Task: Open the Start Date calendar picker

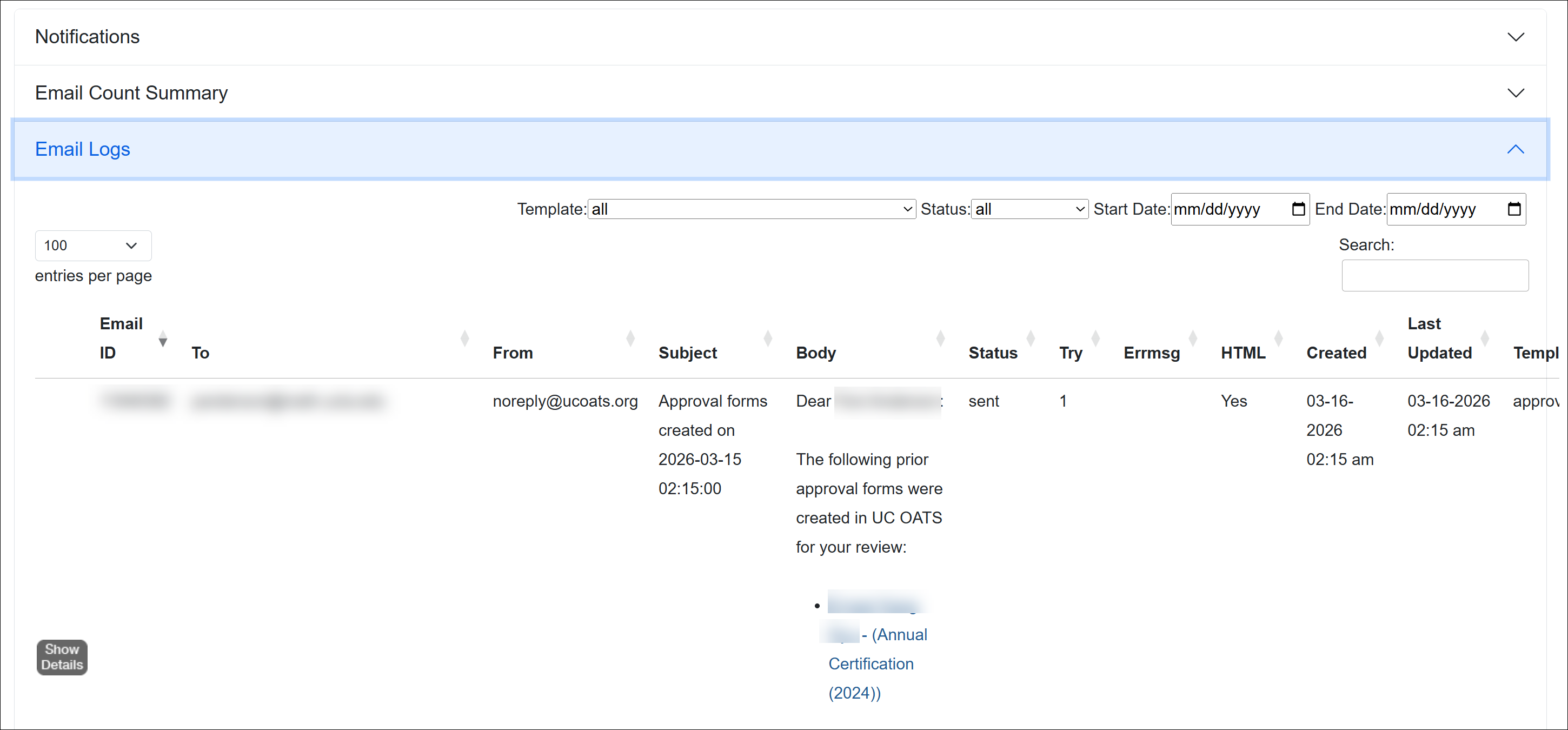Action: click(x=1298, y=209)
